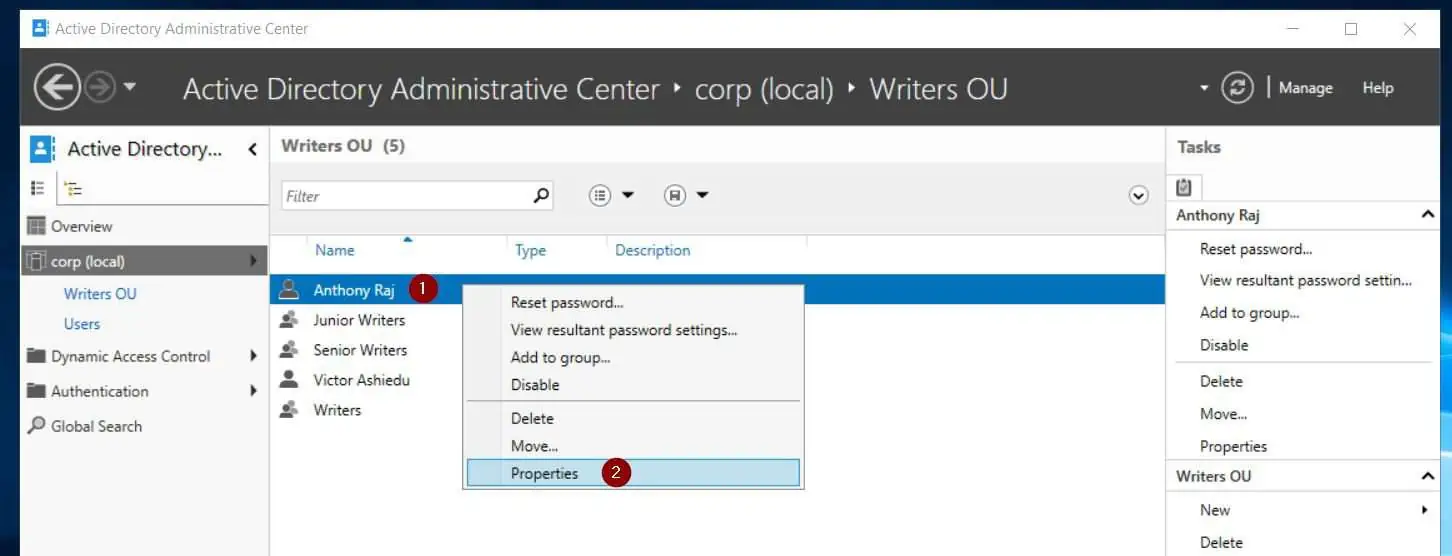The width and height of the screenshot is (1452, 556).
Task: Choose Move in context menu
Action: (633, 446)
